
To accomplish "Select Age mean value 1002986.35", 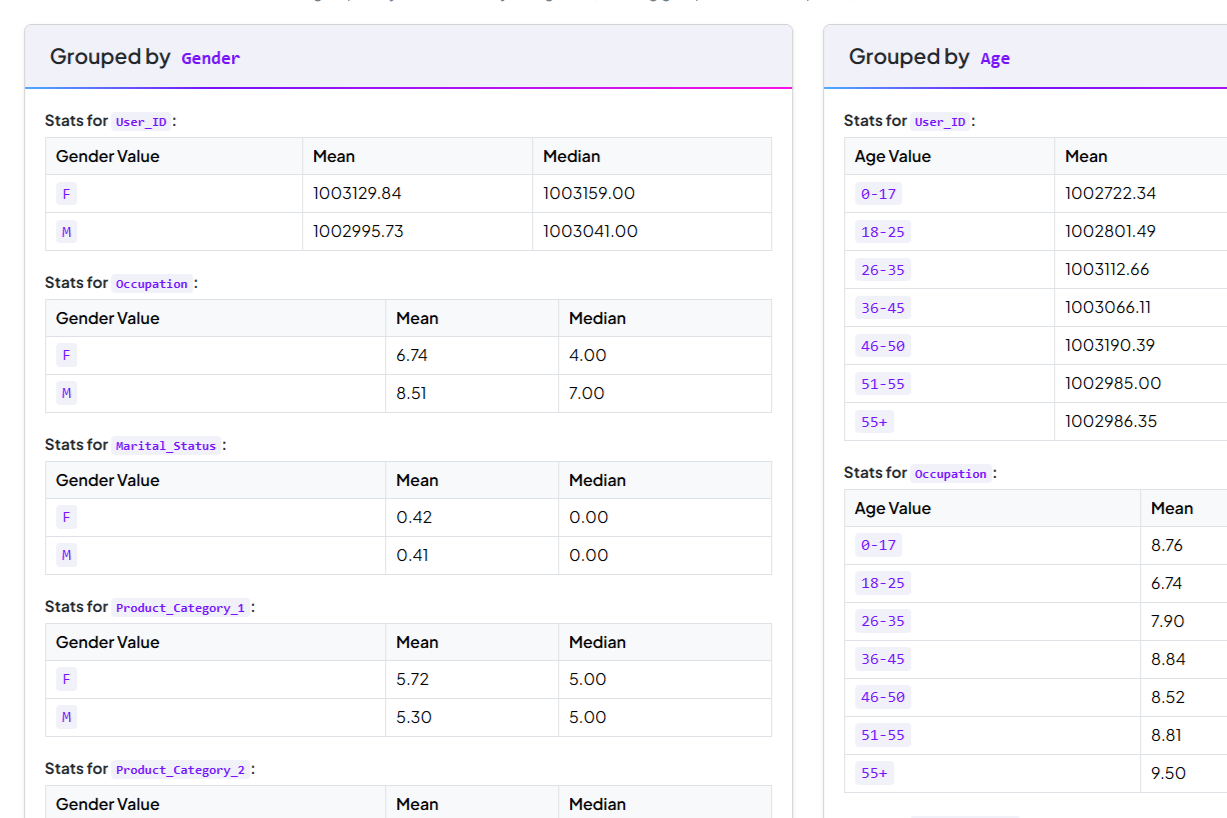I will pos(1111,421).
